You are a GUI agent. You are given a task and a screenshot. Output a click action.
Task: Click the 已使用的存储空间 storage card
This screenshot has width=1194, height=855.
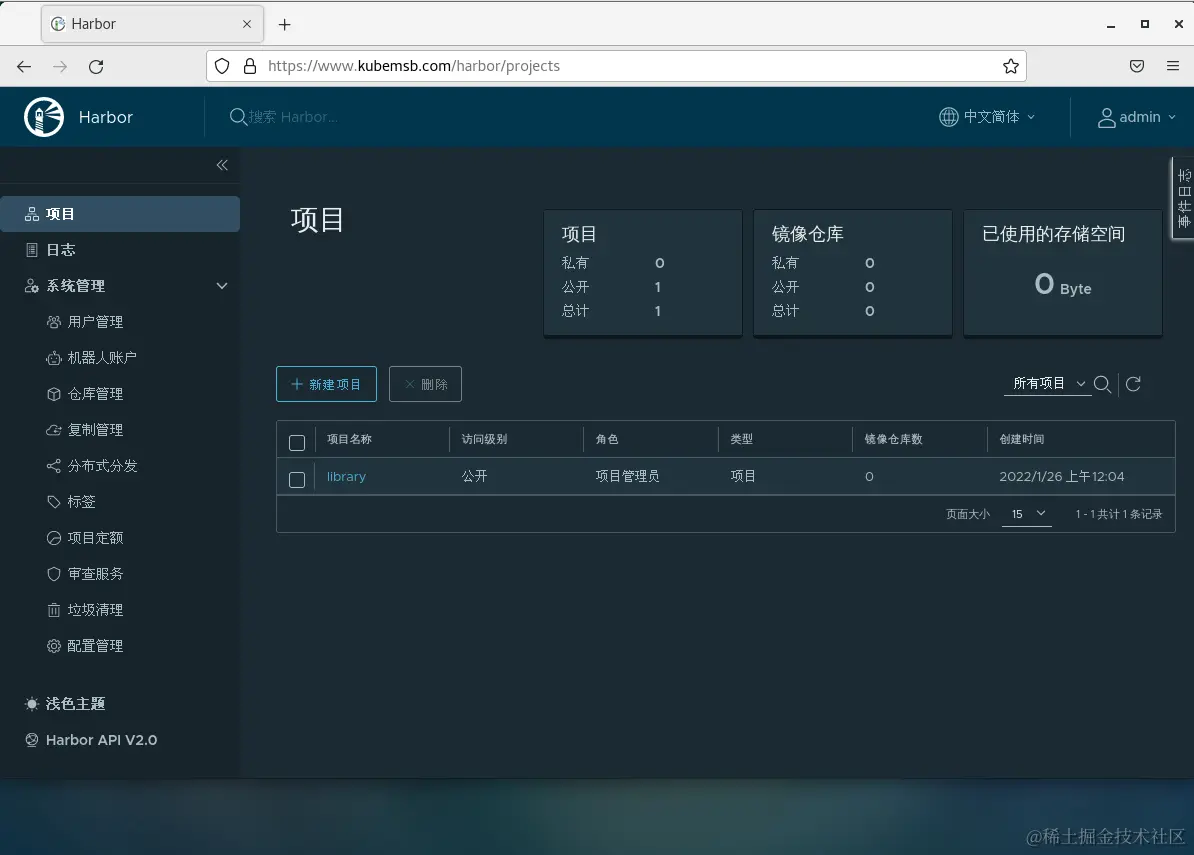tap(1063, 273)
